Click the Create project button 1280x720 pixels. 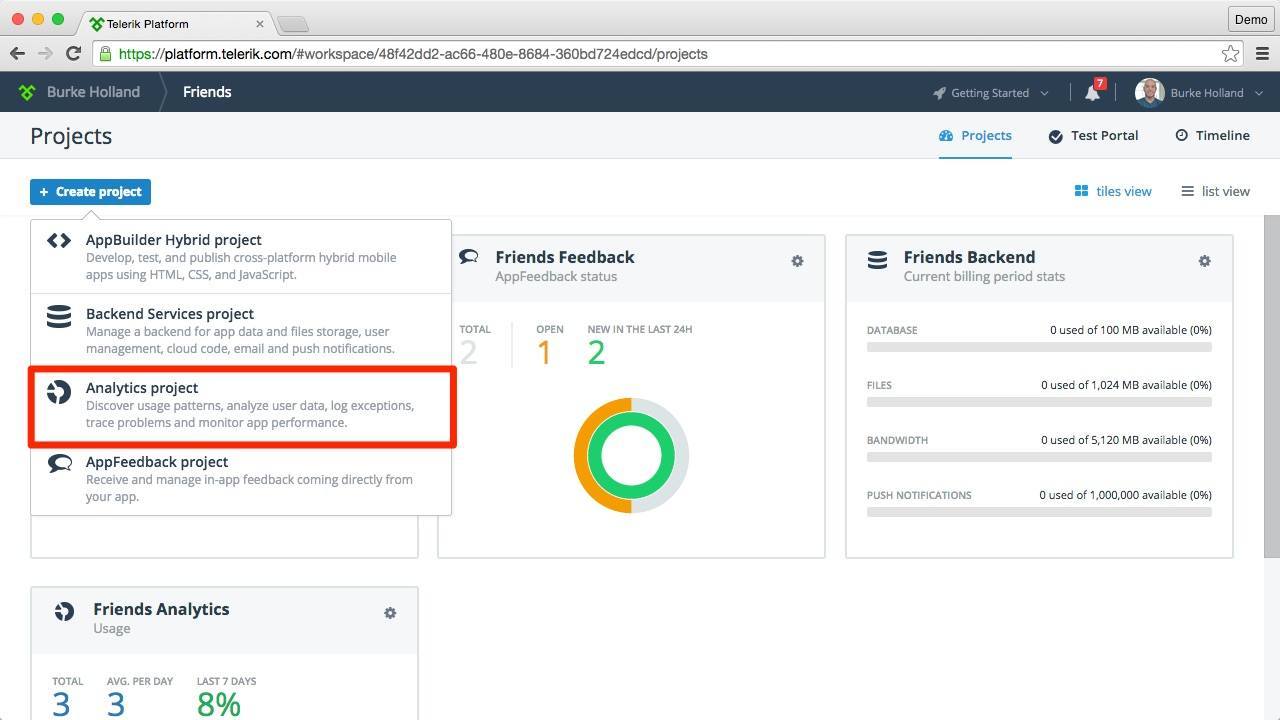(x=90, y=192)
